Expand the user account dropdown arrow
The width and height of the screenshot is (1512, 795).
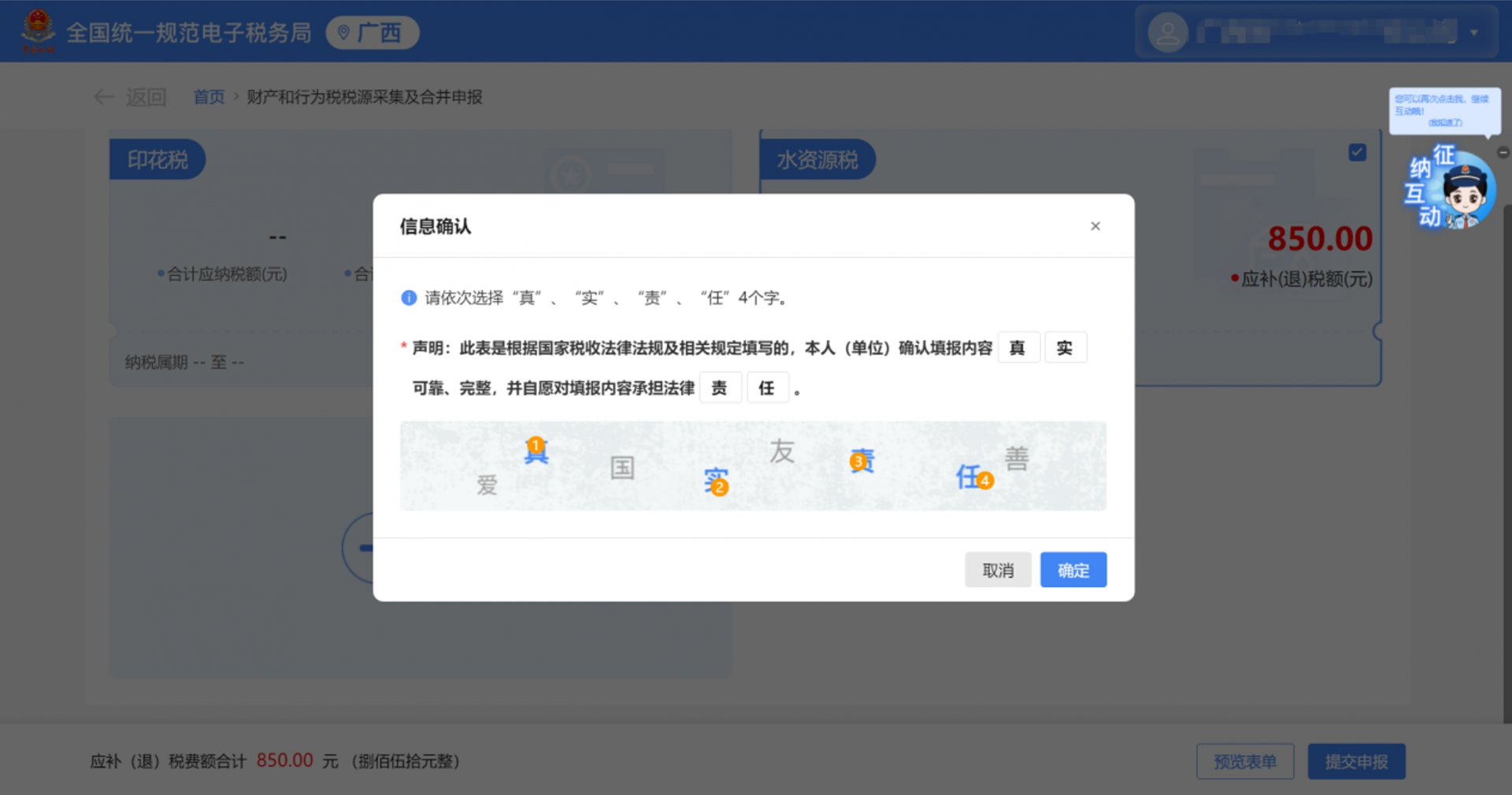coord(1473,33)
